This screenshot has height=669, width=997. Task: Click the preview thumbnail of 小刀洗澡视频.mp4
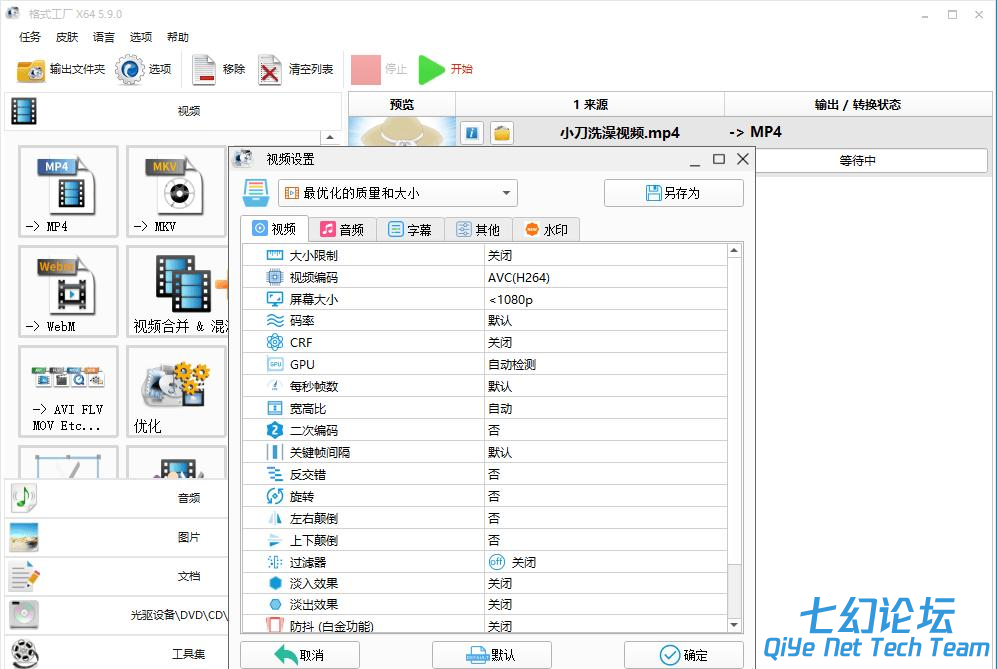pos(402,132)
